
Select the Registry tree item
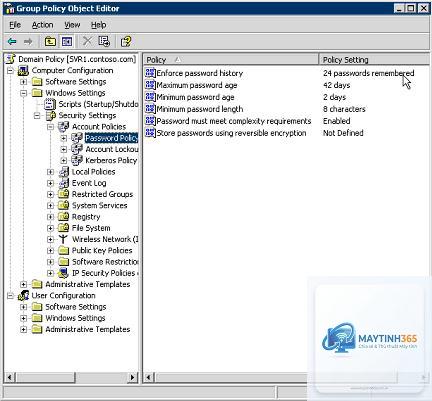pyautogui.click(x=86, y=217)
